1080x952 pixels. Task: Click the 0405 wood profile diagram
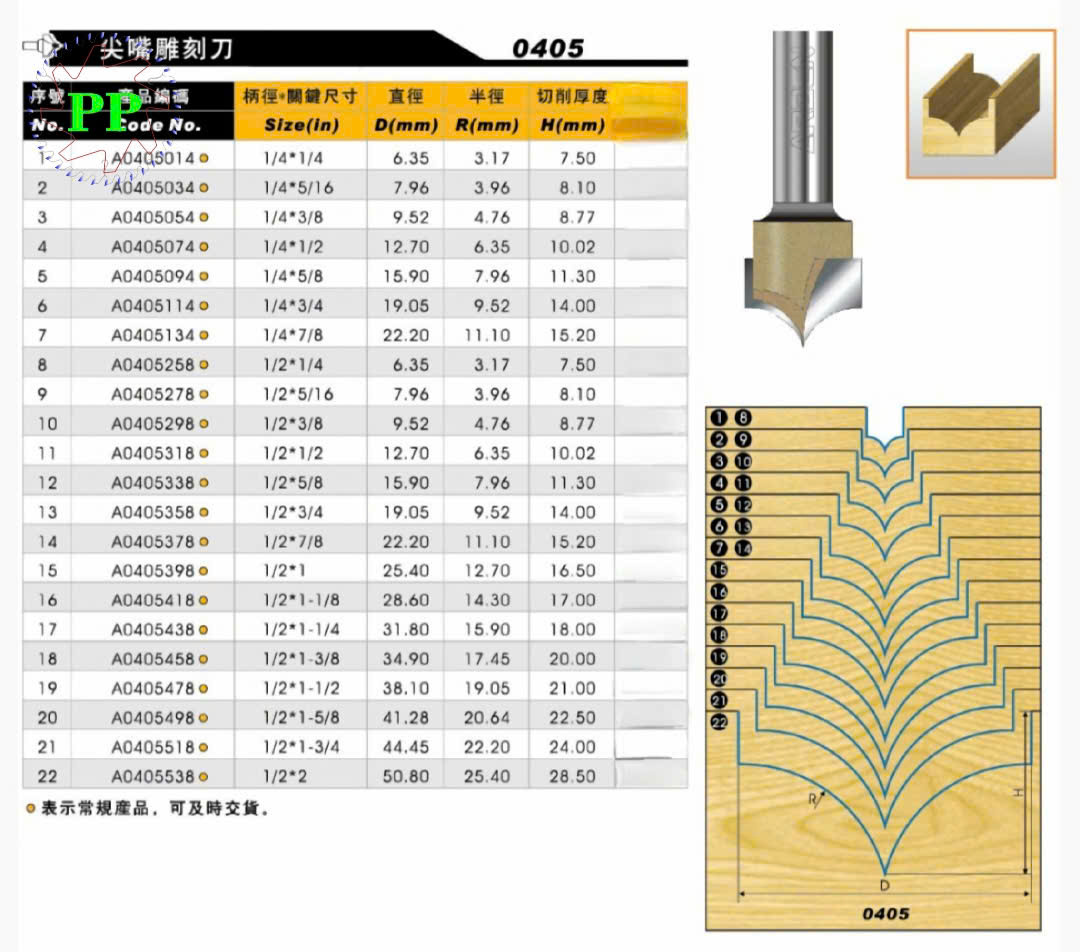tap(873, 668)
